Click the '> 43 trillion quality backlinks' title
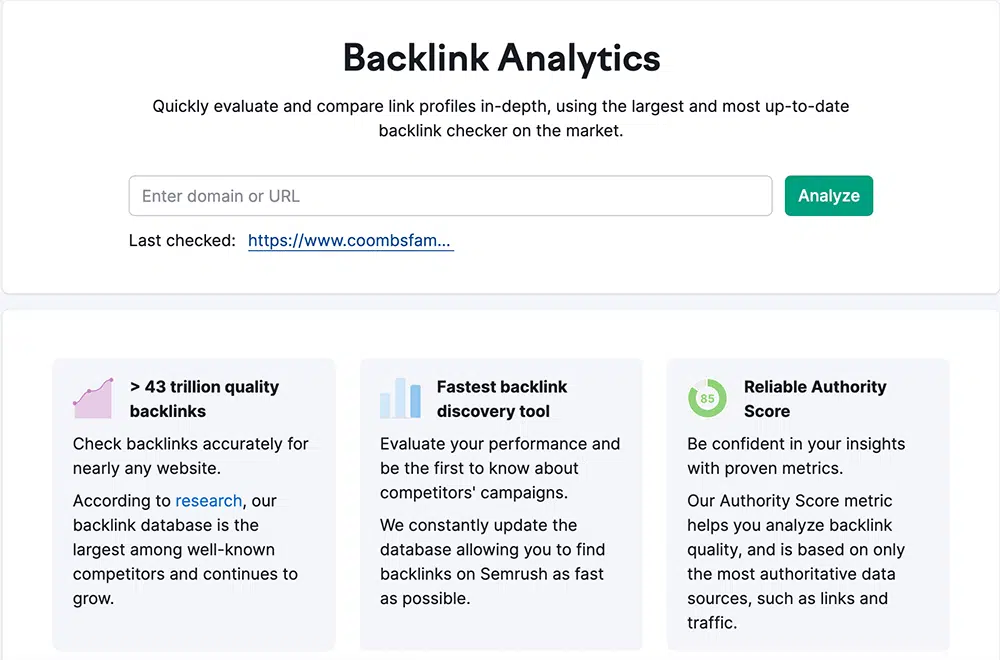This screenshot has width=1000, height=660. pyautogui.click(x=204, y=399)
